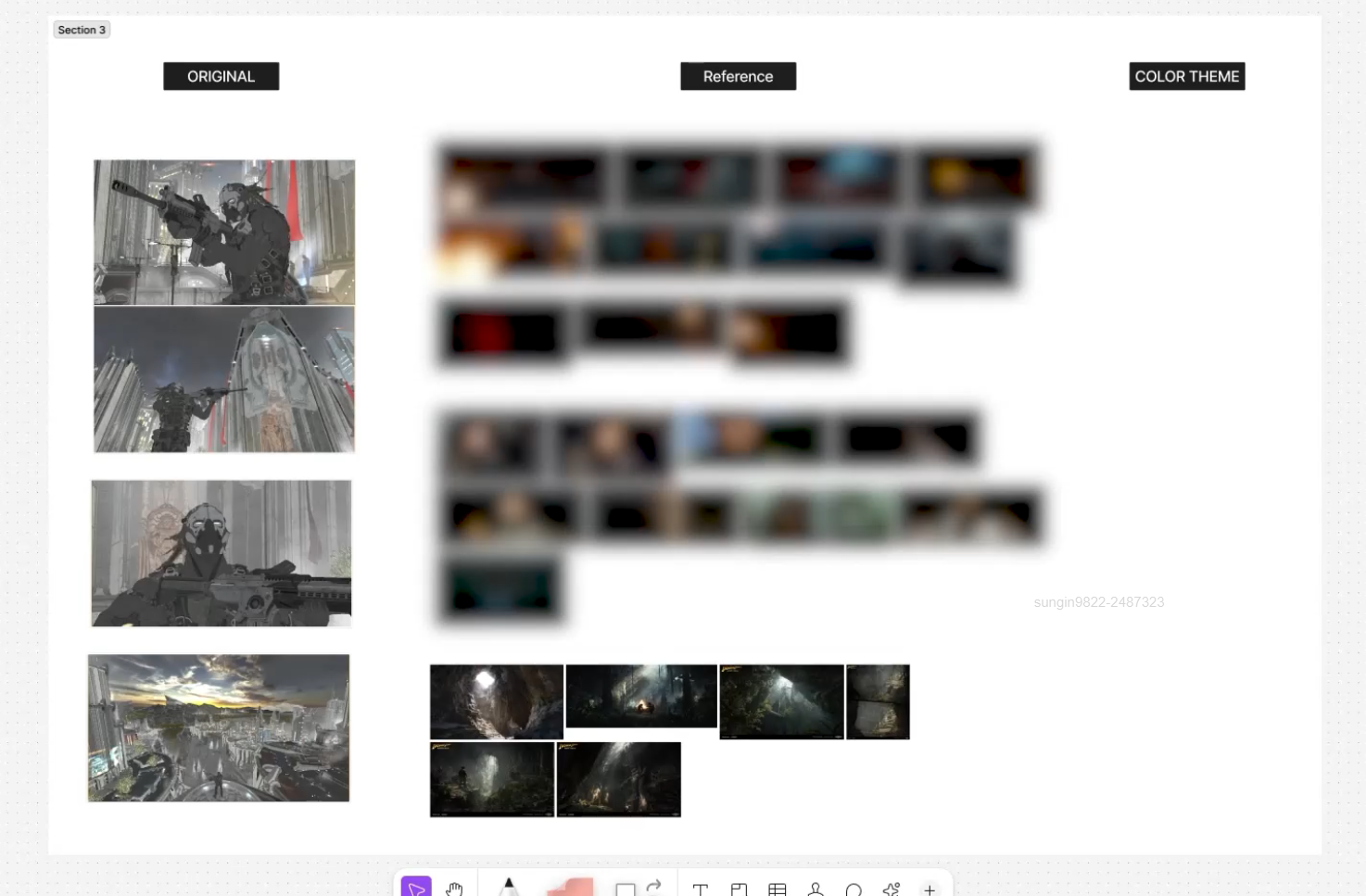Select the Section tool
Viewport: 1366px width, 896px height.
coord(739,890)
